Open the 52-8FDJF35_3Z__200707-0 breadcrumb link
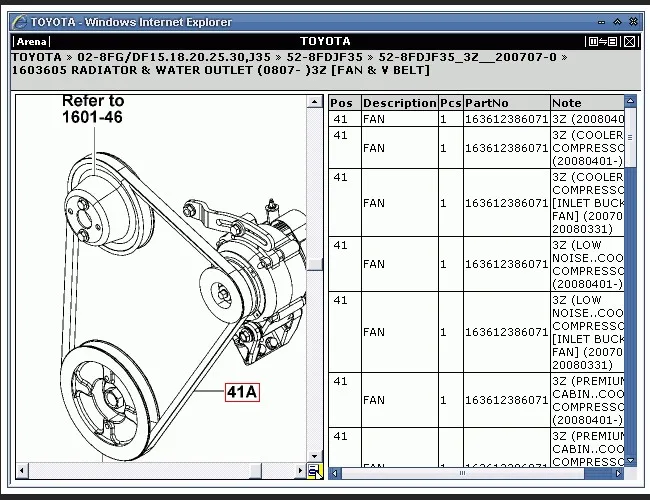This screenshot has width=650, height=500. (x=468, y=57)
